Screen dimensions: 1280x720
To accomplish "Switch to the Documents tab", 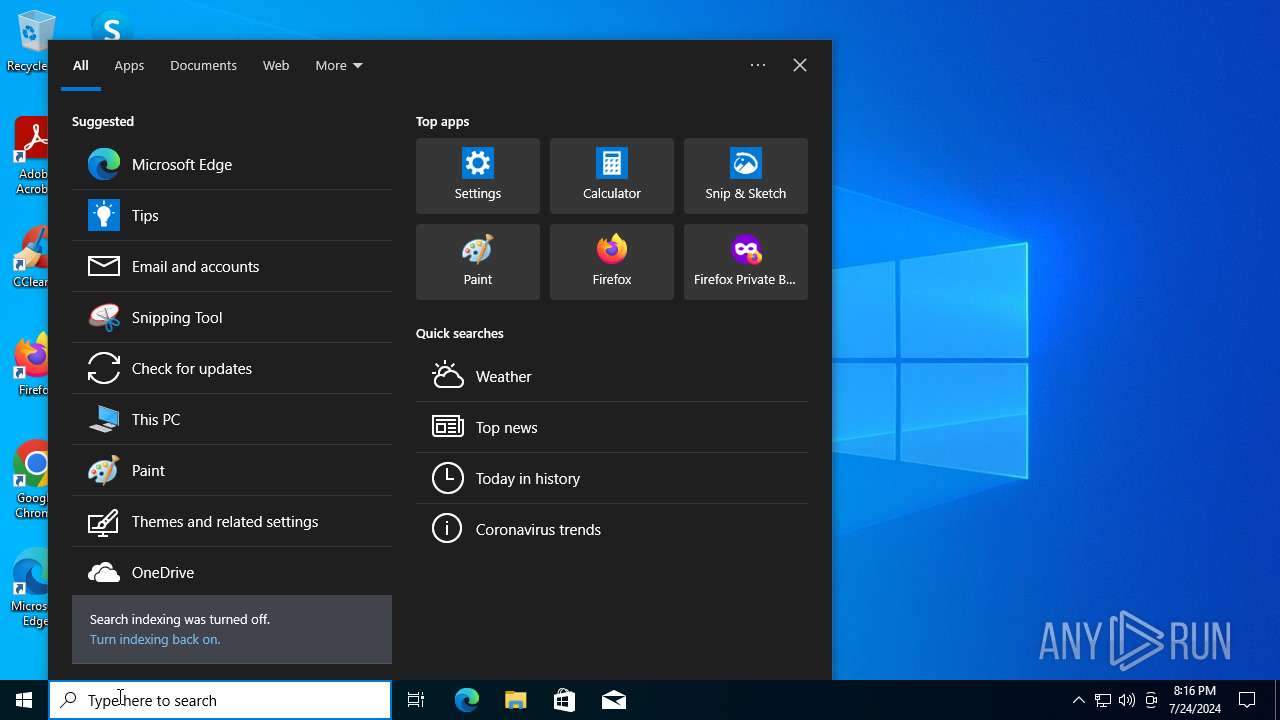I will [x=203, y=65].
